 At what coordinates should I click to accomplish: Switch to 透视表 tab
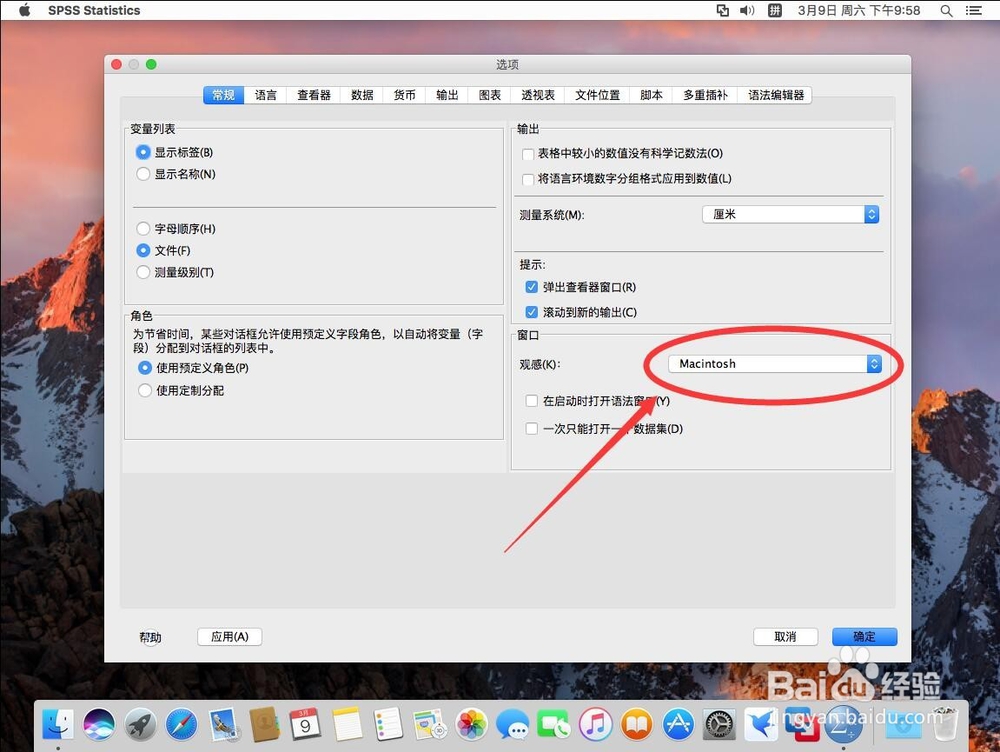pos(538,95)
